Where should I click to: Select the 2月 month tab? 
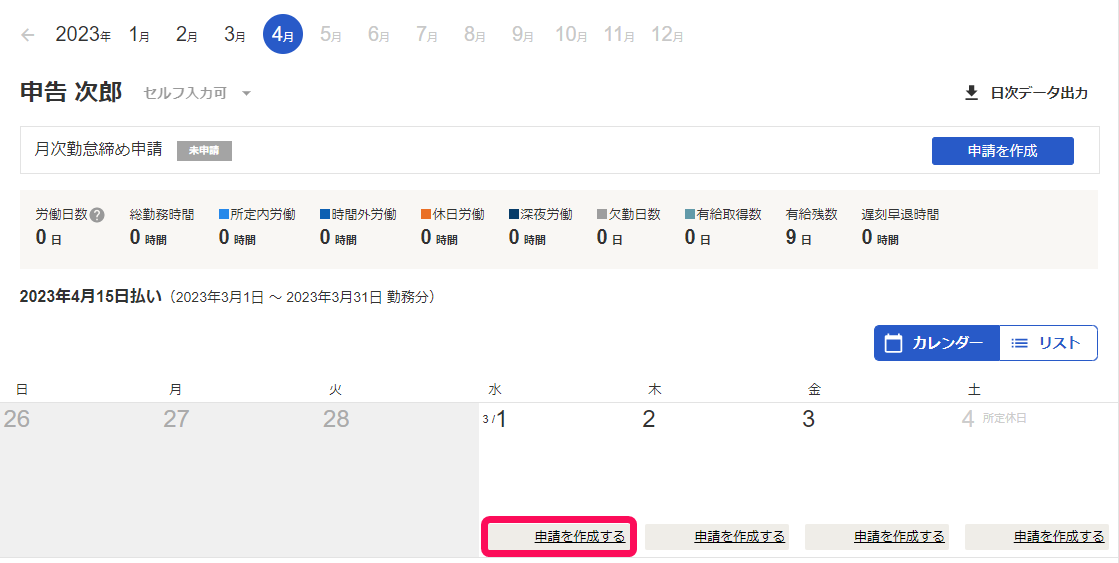point(187,35)
